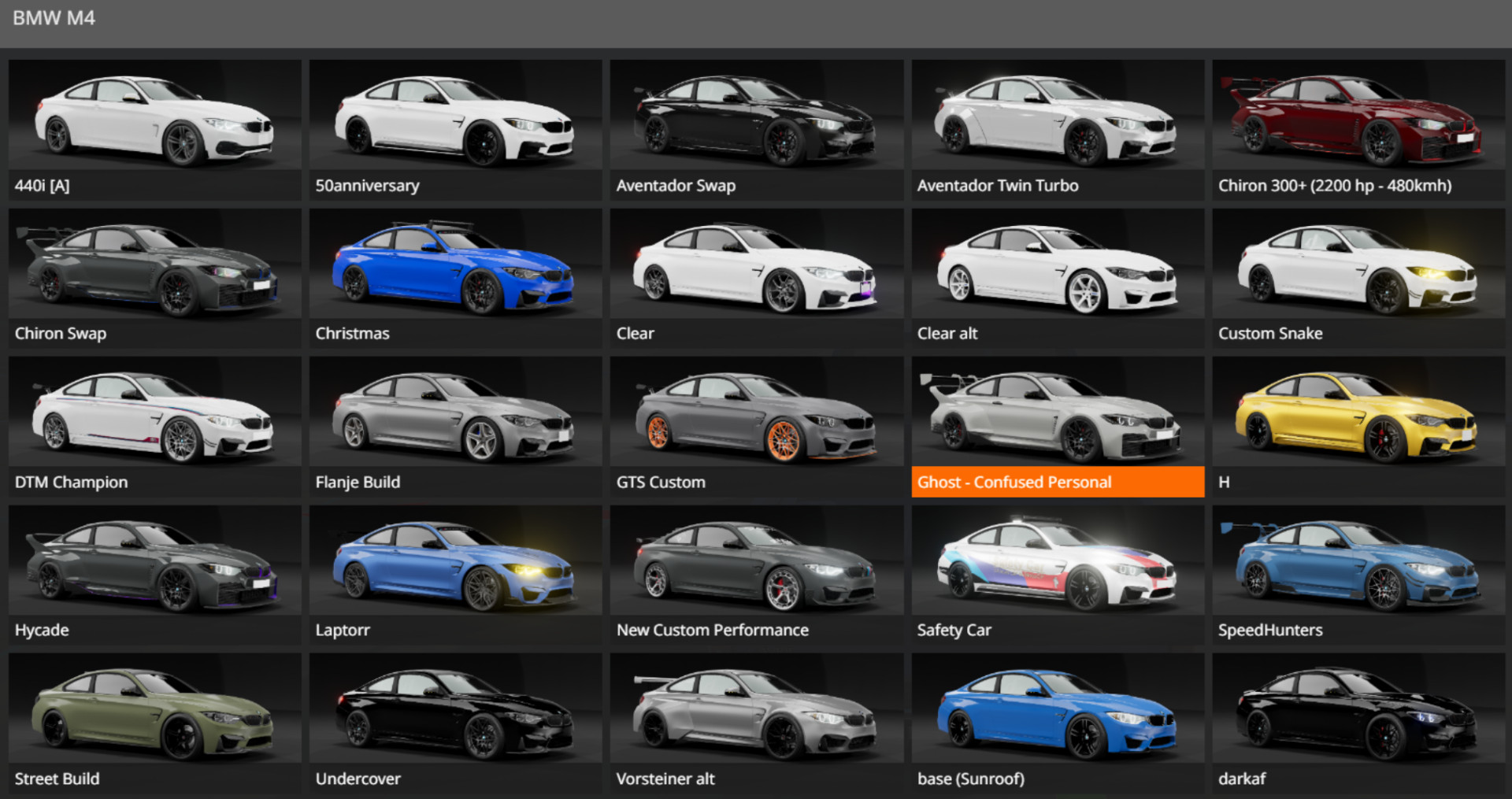
Task: Select the DTM Champion livery car
Action: click(x=154, y=427)
